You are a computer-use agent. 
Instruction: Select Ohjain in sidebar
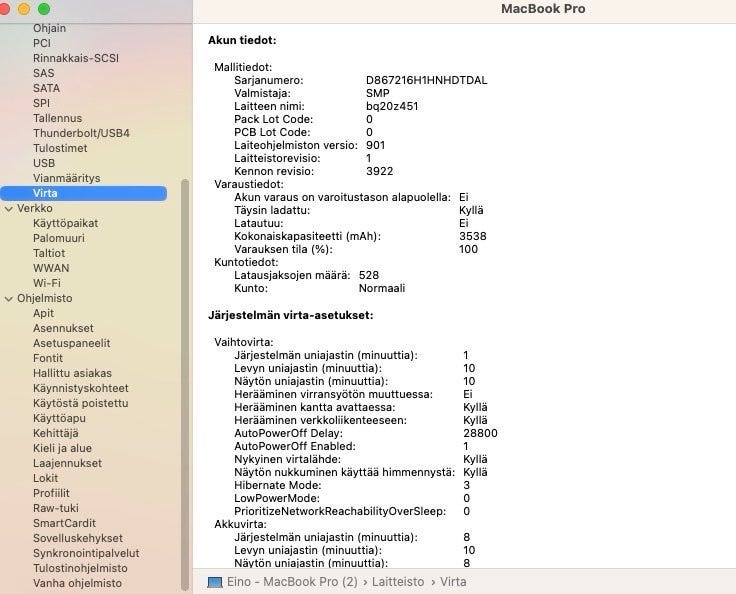pos(49,28)
